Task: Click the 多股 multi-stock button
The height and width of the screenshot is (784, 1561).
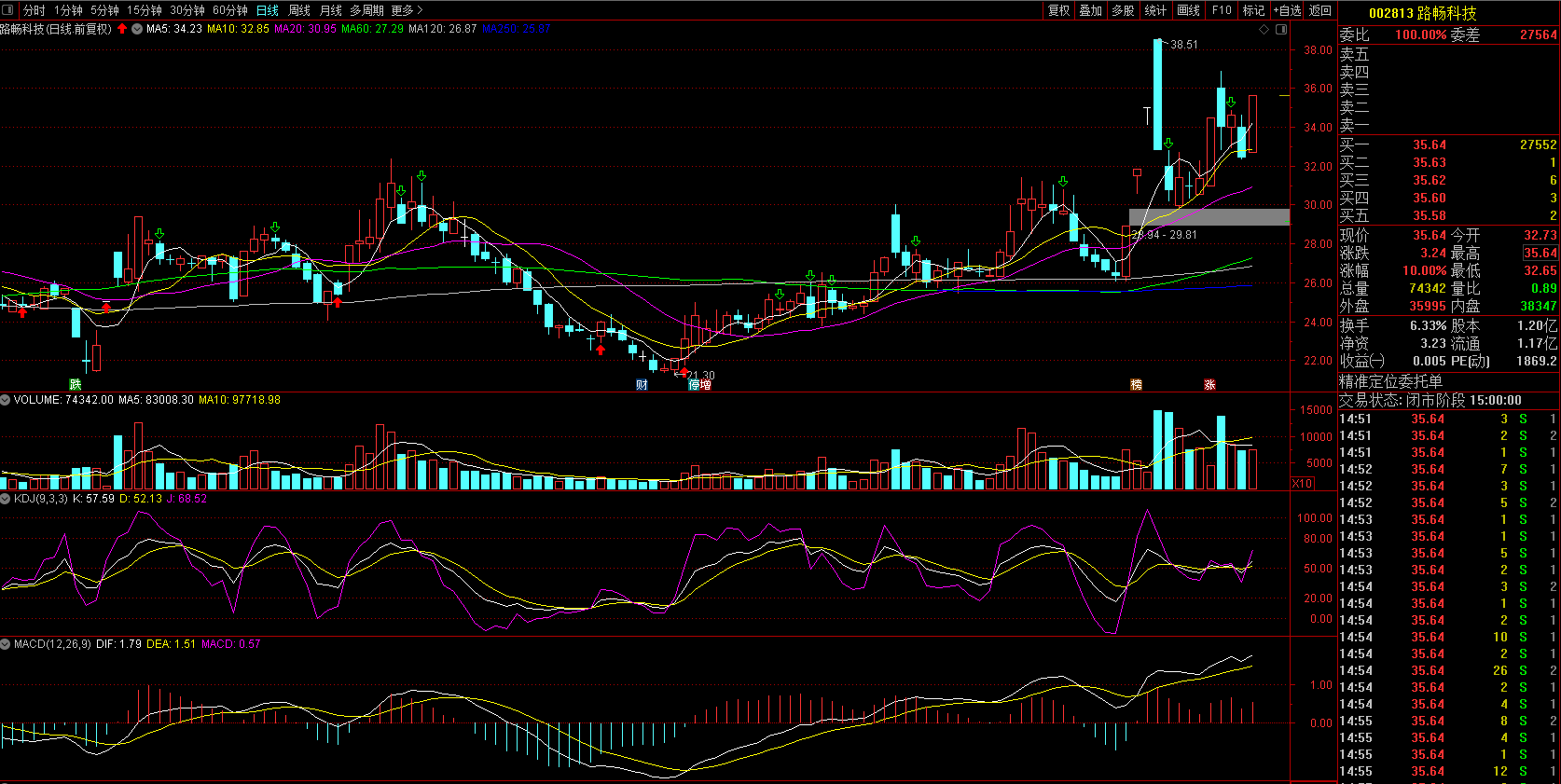Action: [1123, 10]
